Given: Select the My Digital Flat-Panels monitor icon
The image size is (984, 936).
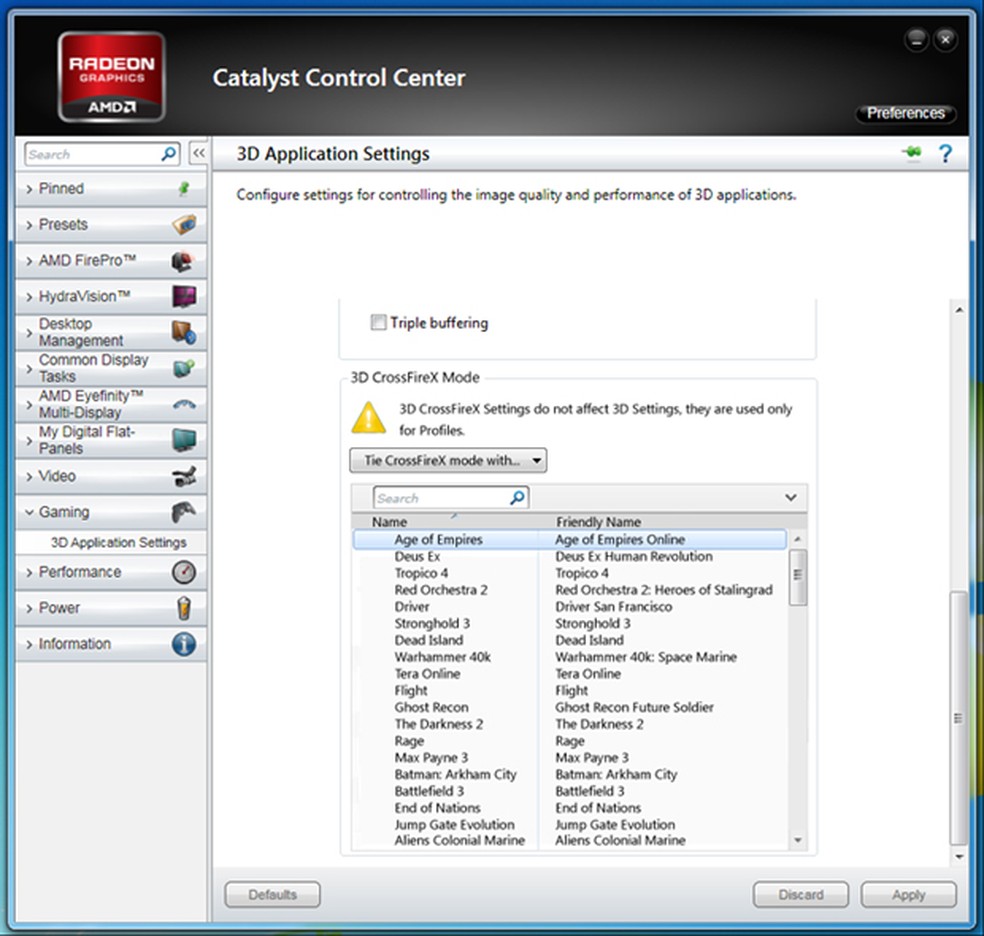Looking at the screenshot, I should coord(182,440).
